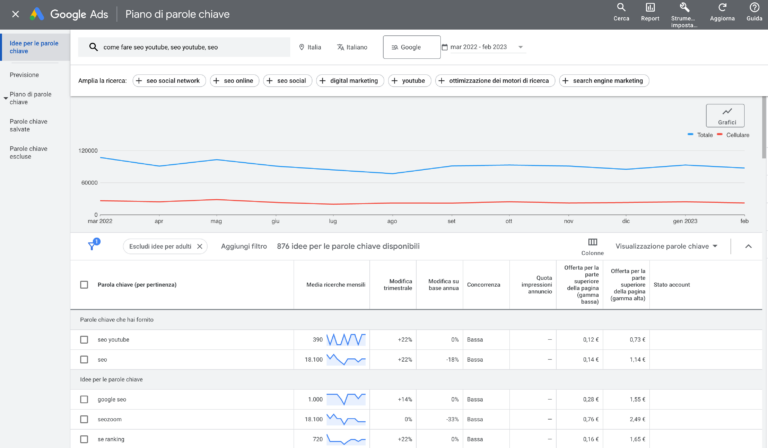Viewport: 768px width, 448px height.
Task: Select the header checkbox for all keywords
Action: coord(84,284)
